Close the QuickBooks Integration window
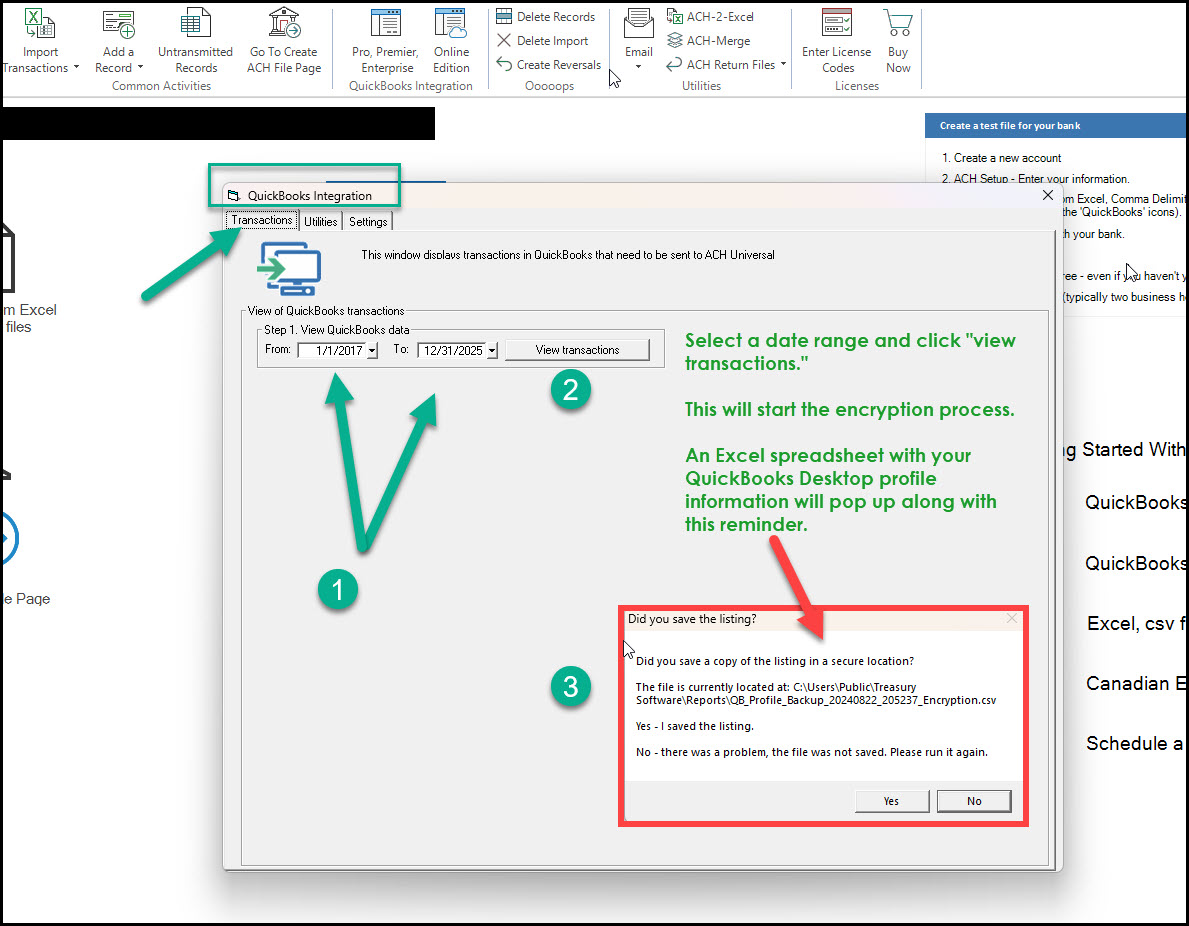This screenshot has width=1189, height=926. click(x=1047, y=196)
